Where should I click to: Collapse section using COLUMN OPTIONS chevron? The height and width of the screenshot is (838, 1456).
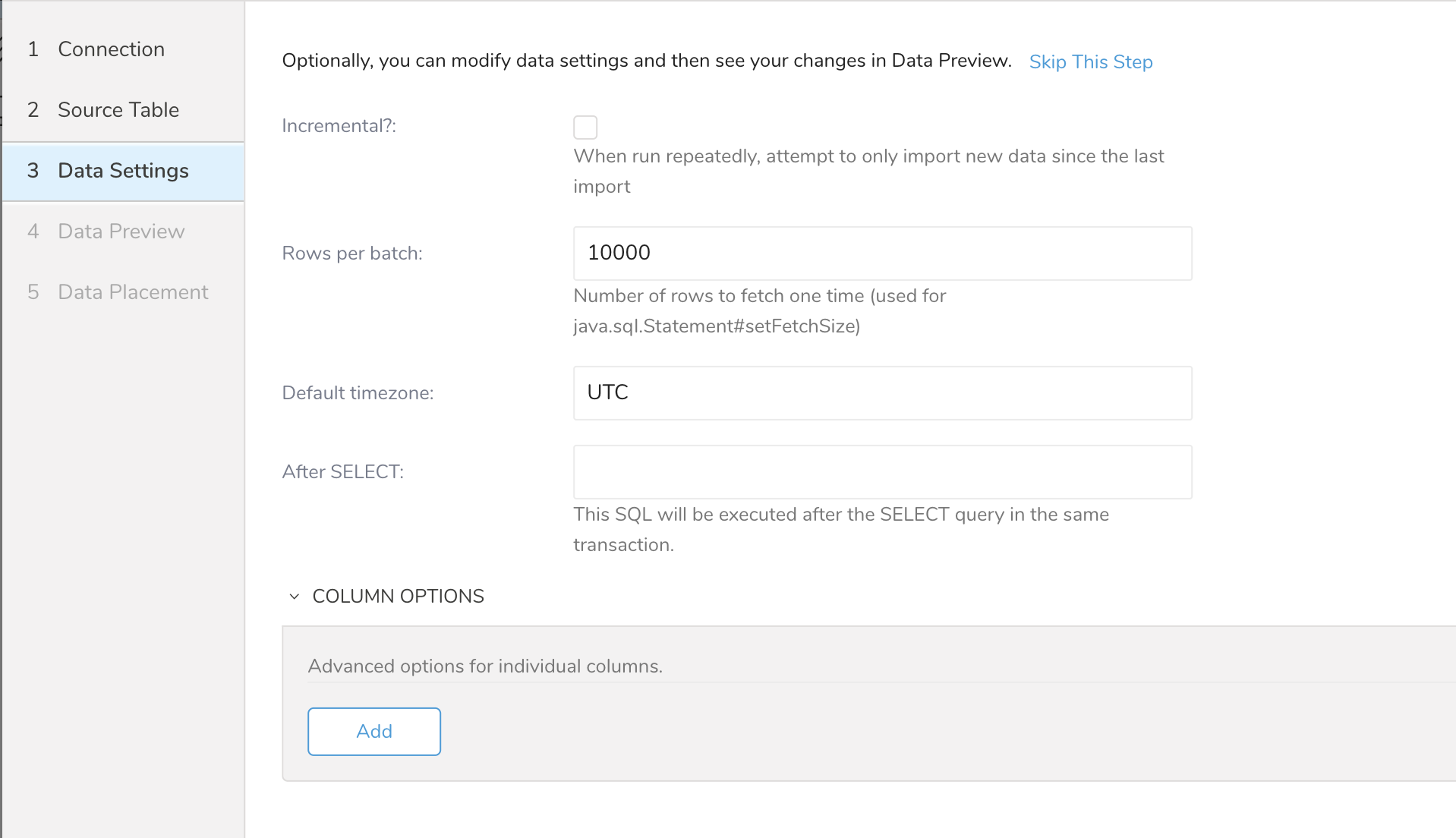point(295,597)
